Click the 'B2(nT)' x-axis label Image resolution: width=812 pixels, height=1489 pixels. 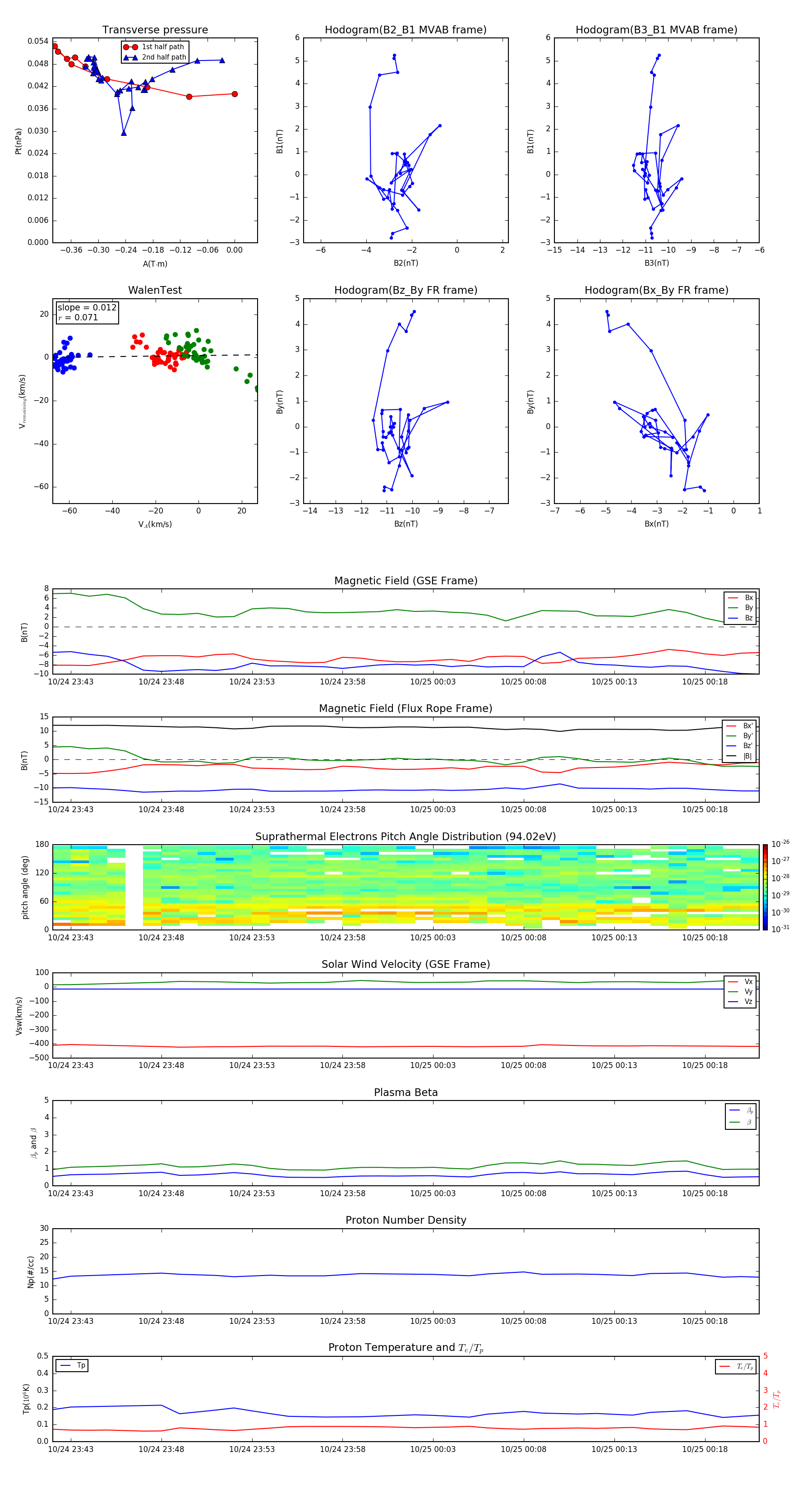406,263
